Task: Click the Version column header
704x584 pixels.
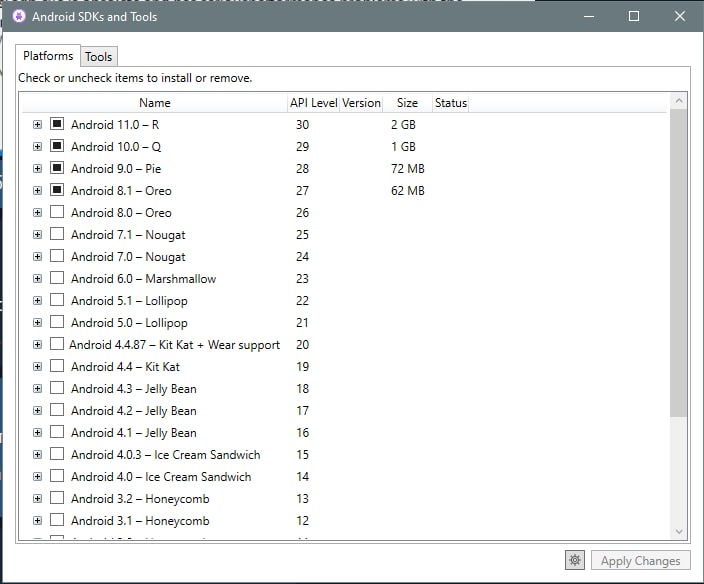Action: pyautogui.click(x=361, y=103)
